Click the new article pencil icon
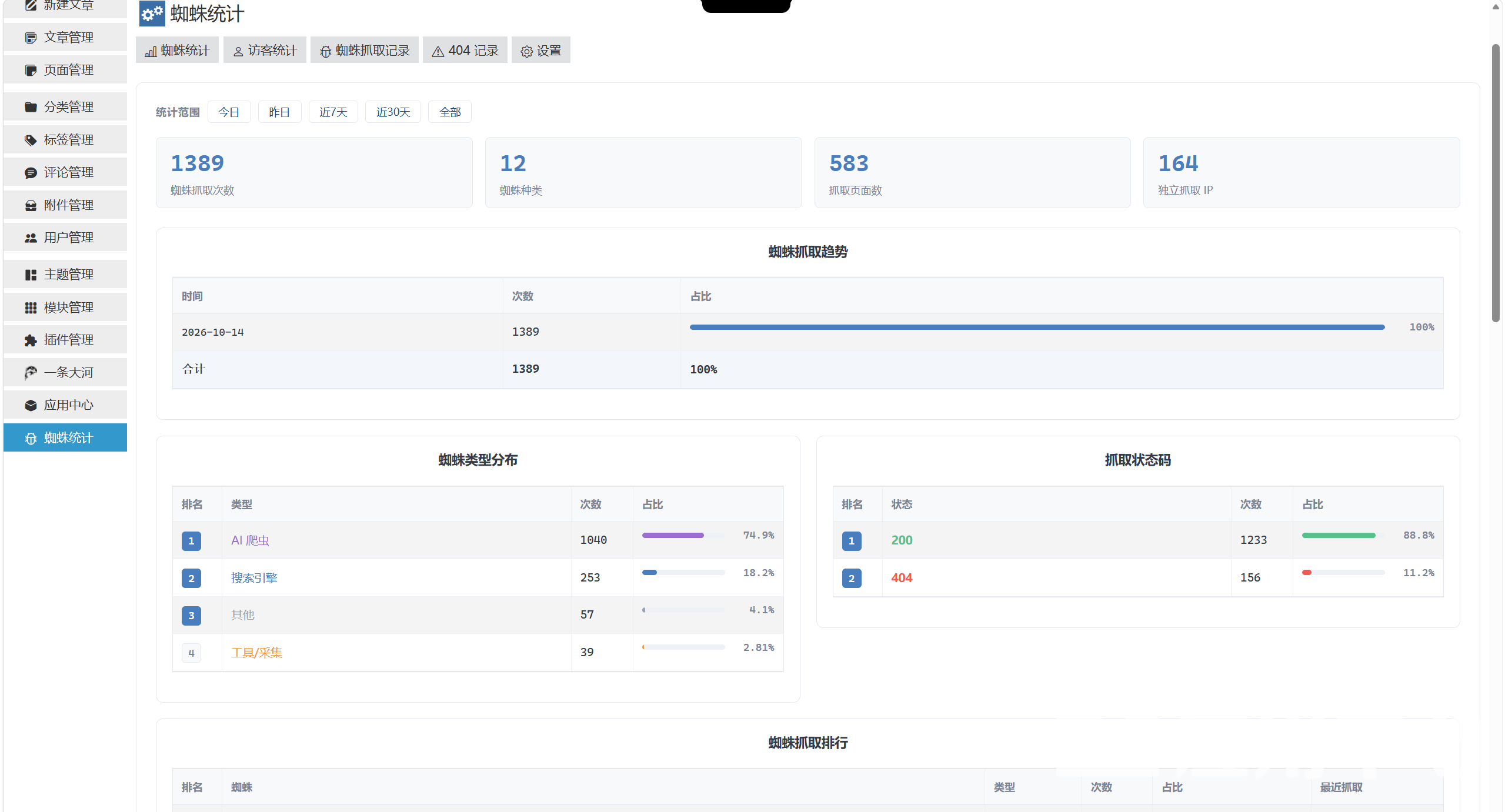 click(x=31, y=5)
